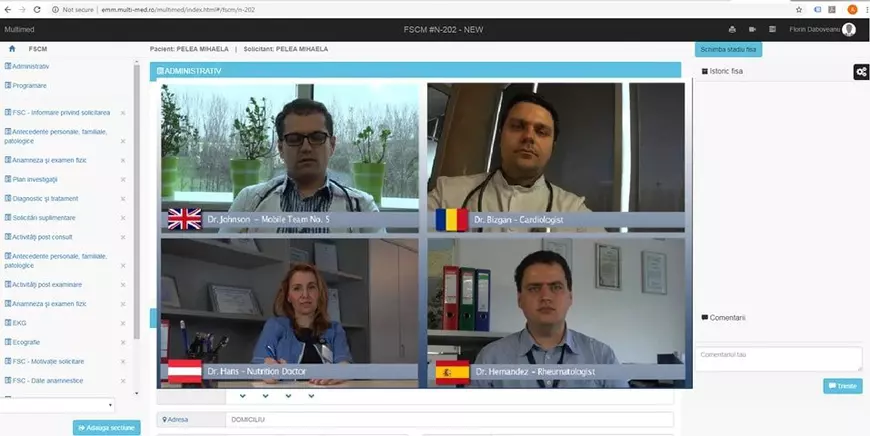Go back in the browser
This screenshot has height=436, width=870.
click(x=8, y=9)
